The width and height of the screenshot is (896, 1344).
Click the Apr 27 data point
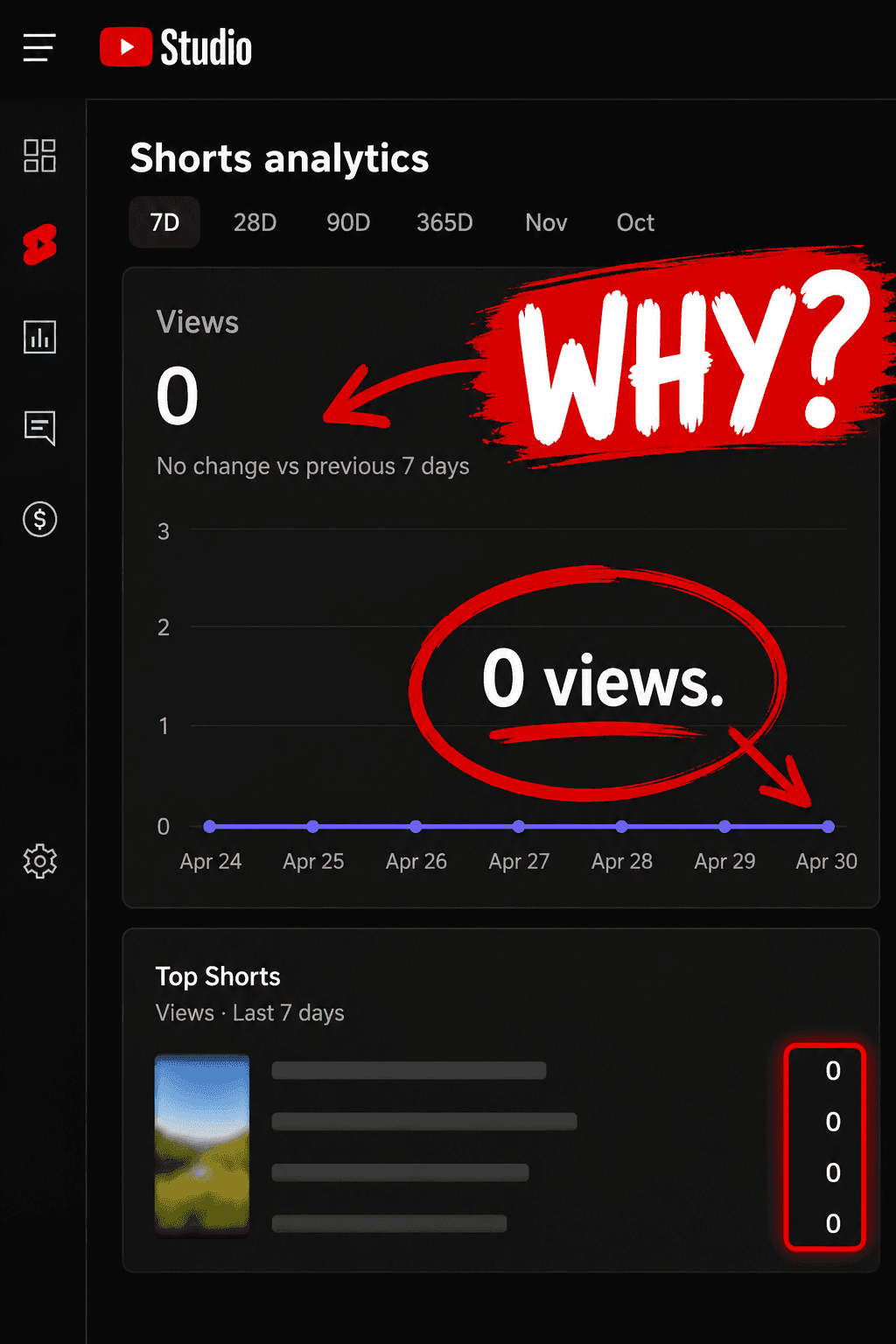click(x=519, y=826)
